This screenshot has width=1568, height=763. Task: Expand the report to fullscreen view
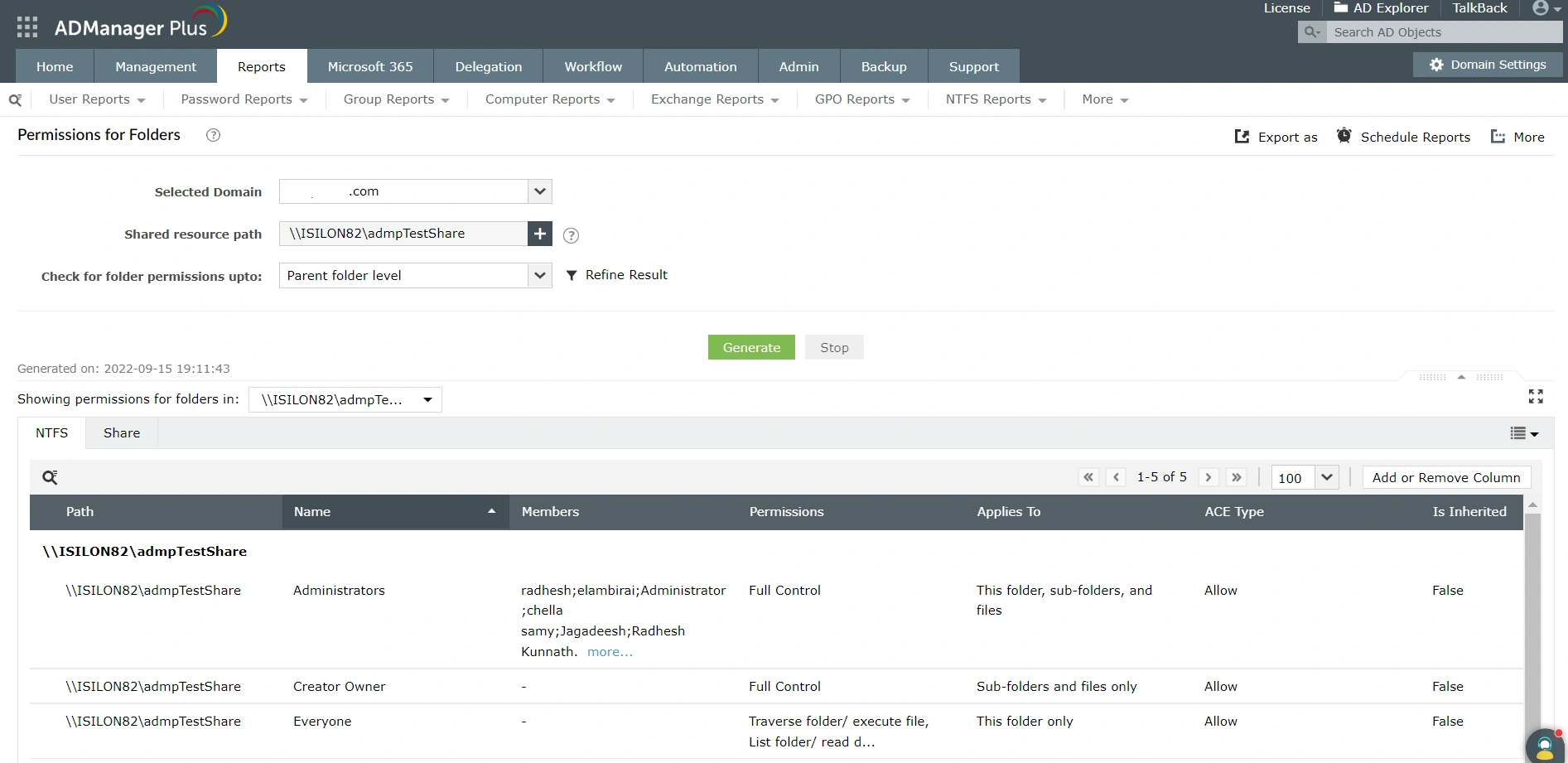(x=1536, y=396)
